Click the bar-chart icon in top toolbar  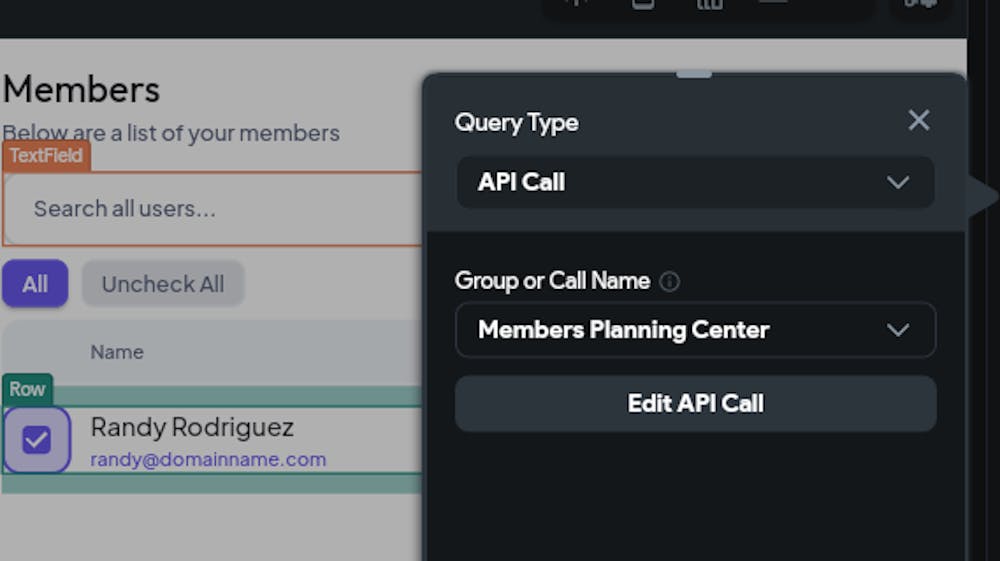[709, 4]
